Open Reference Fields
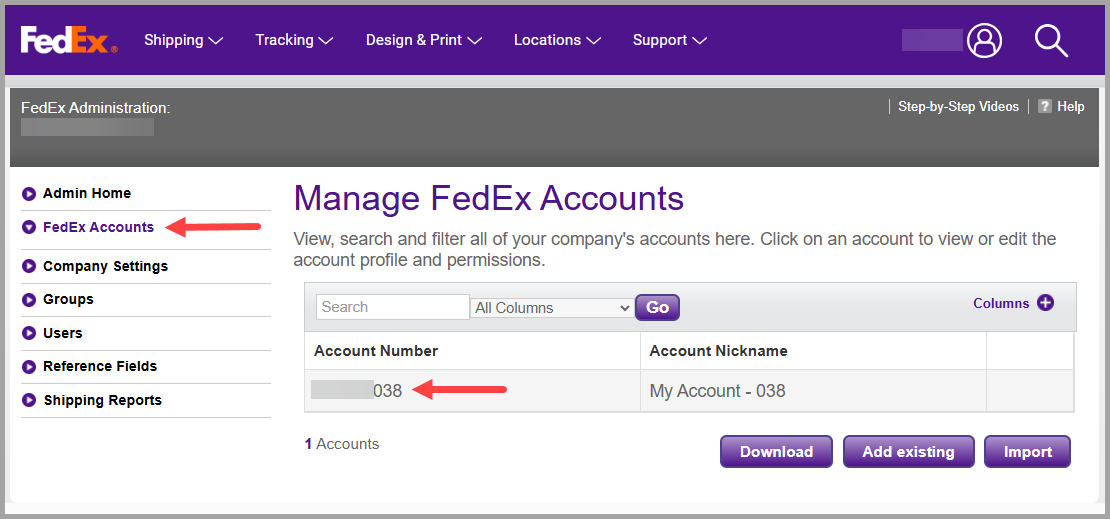Screen dimensions: 1110x519 (x=100, y=367)
